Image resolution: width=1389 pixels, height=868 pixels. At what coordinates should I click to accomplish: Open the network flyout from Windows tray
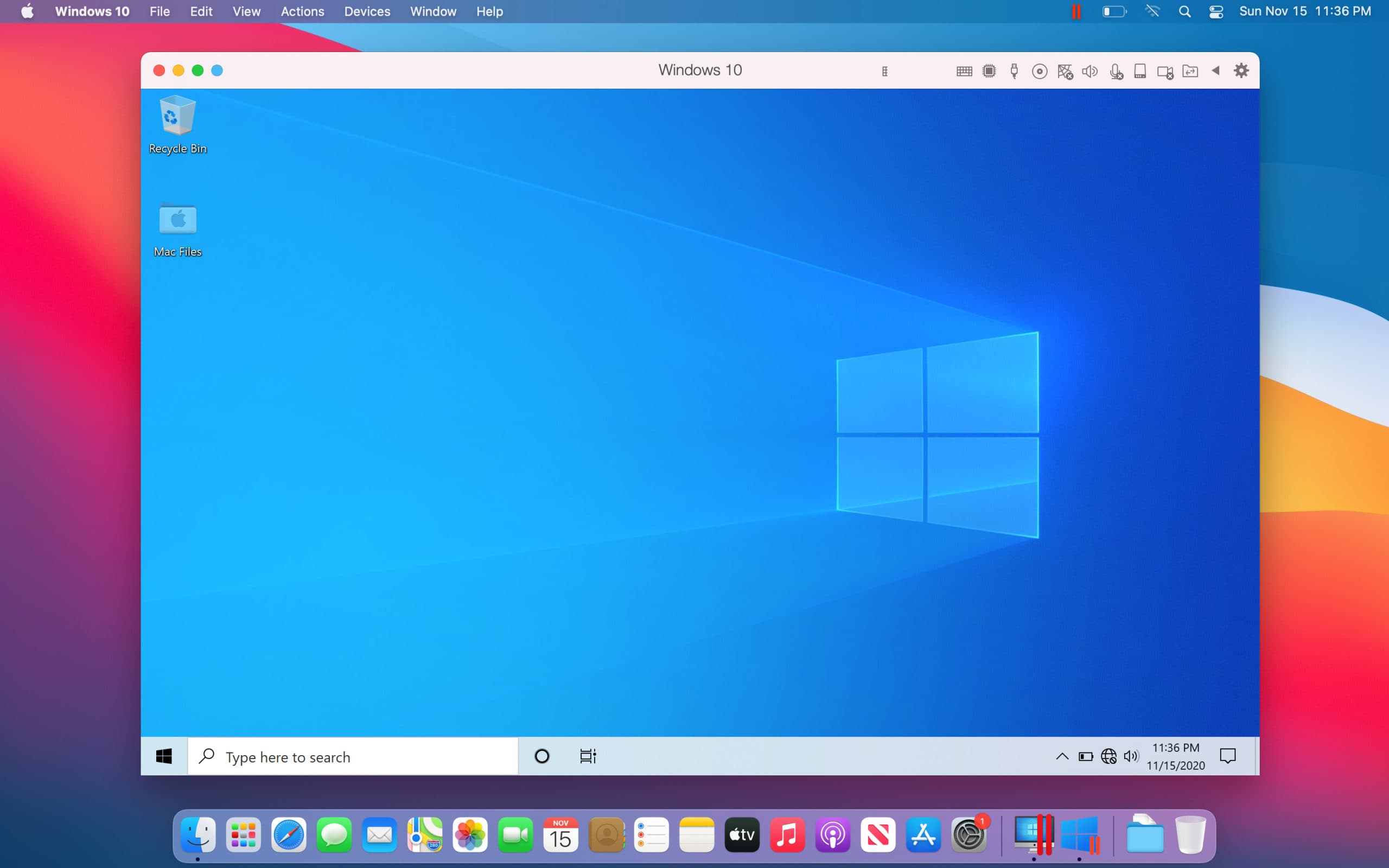[1108, 756]
